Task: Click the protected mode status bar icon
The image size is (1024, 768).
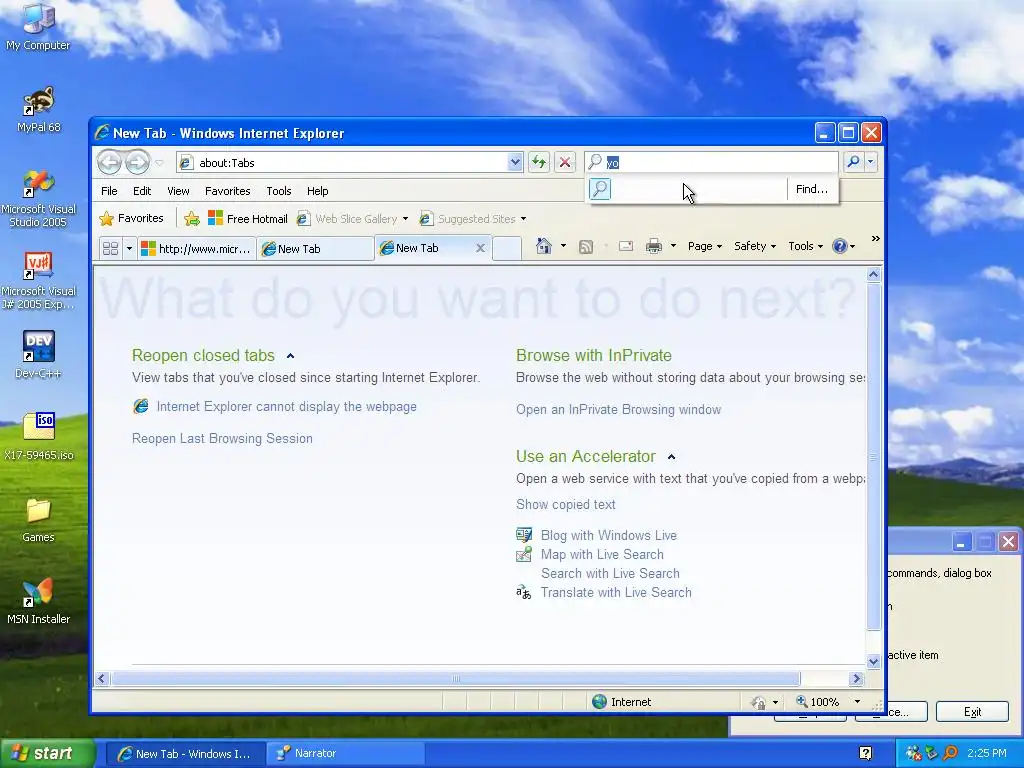Action: [x=759, y=702]
